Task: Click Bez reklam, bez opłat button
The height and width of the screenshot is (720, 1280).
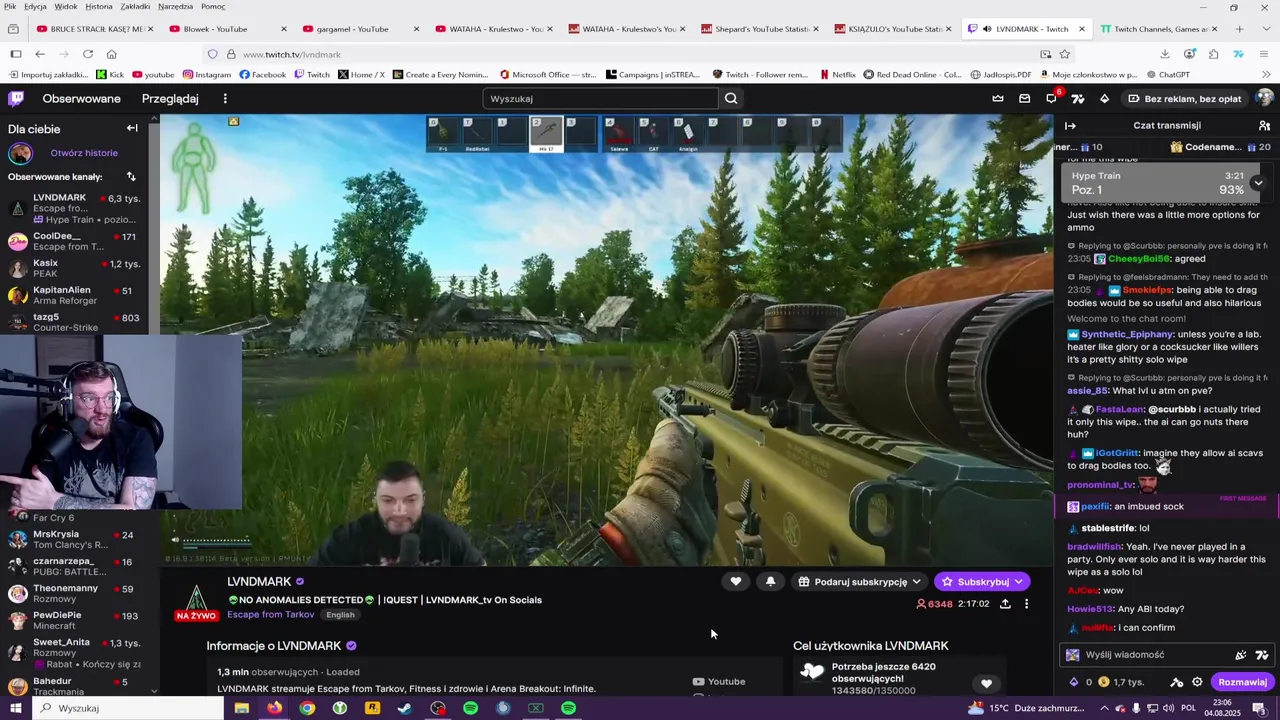Action: pos(1184,98)
